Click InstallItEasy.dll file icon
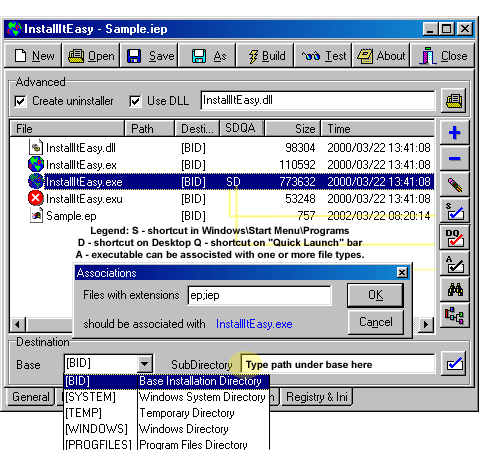 (36, 147)
